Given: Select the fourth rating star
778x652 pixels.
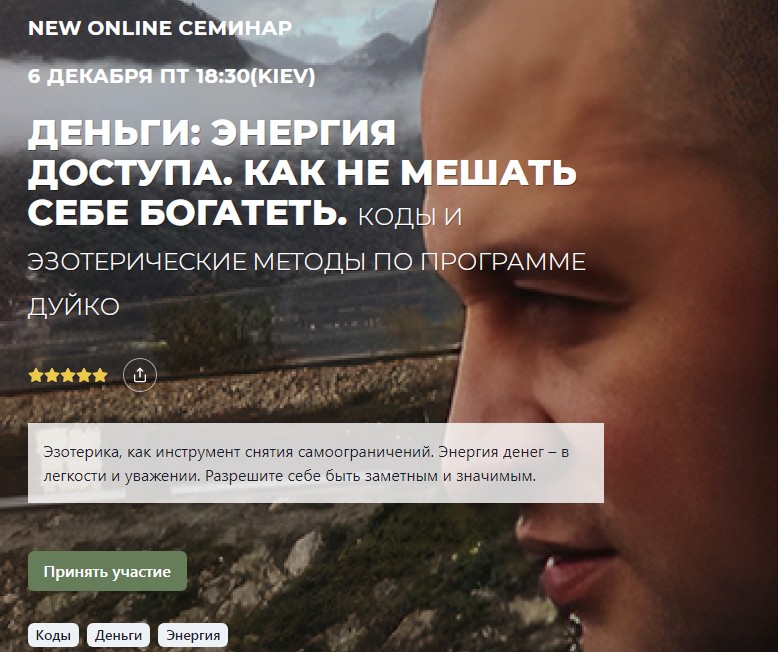Looking at the screenshot, I should point(84,375).
